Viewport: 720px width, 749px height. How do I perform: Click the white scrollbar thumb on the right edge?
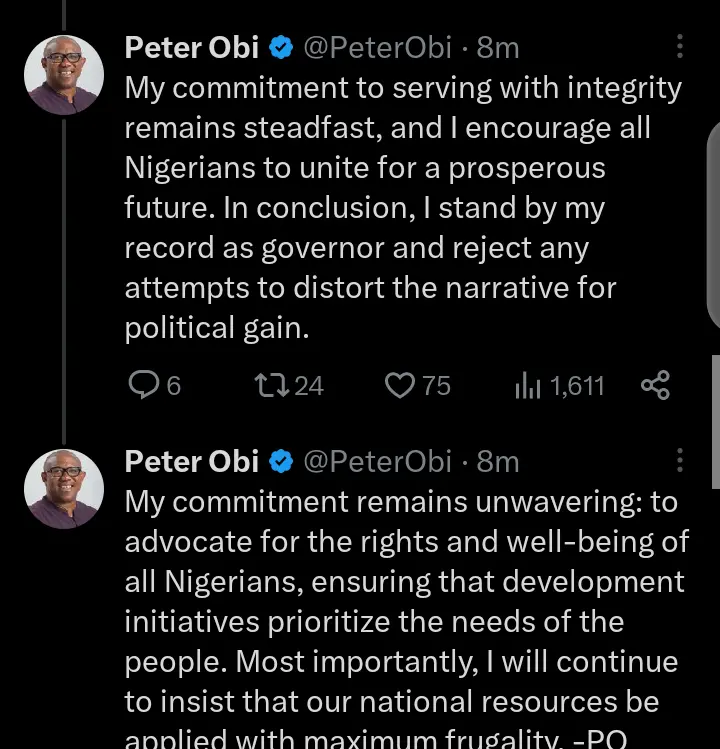[x=714, y=400]
